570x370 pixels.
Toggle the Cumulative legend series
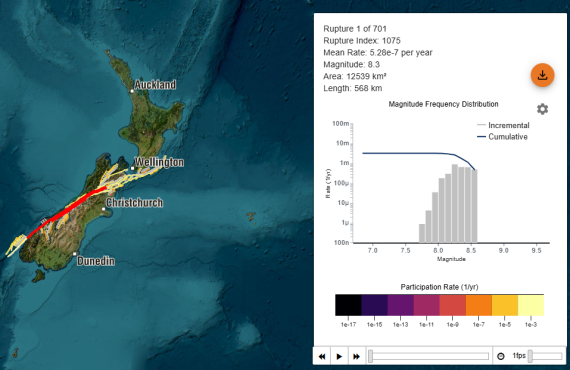pyautogui.click(x=502, y=137)
